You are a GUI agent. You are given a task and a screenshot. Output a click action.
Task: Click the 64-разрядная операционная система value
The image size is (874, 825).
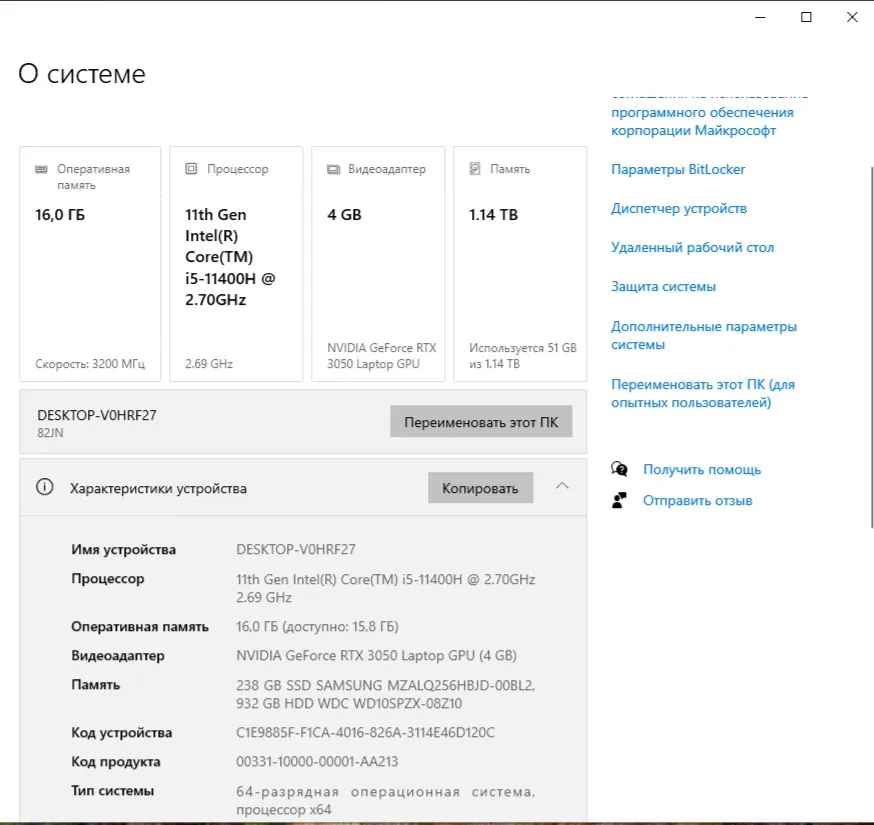point(385,800)
